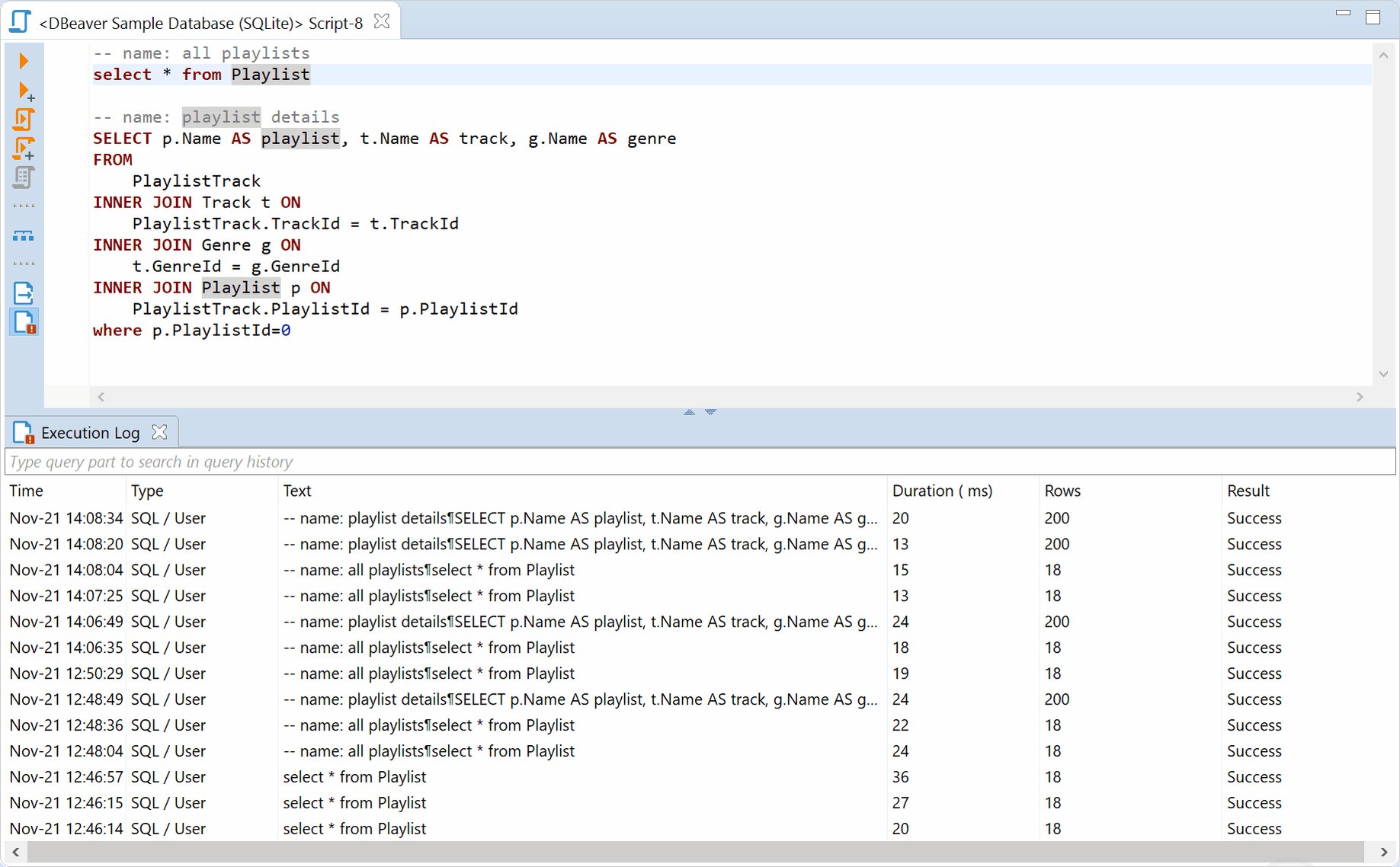This screenshot has height=867, width=1400.
Task: Click the query history search field
Action: click(x=700, y=462)
